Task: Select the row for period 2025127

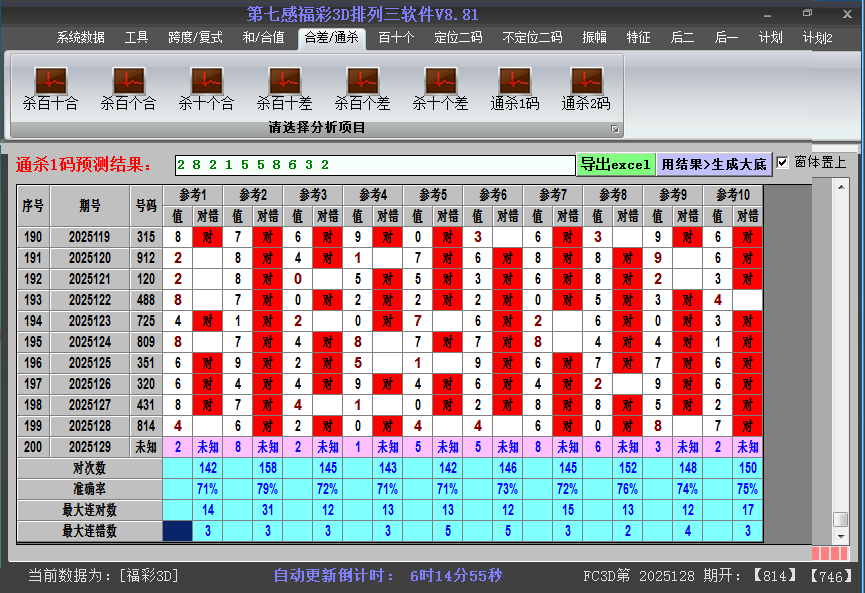Action: click(x=389, y=405)
